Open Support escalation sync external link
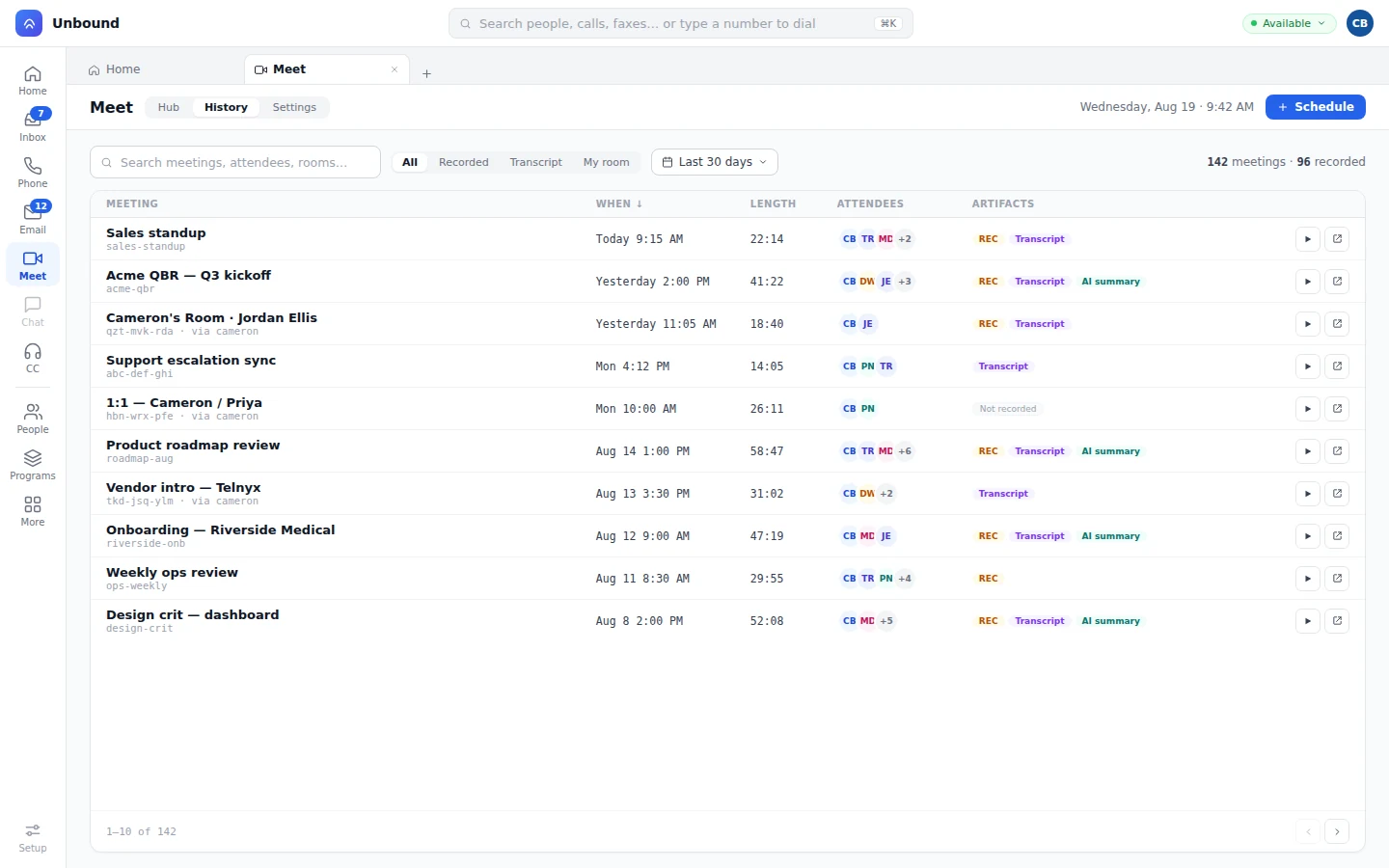The image size is (1389, 868). (x=1337, y=366)
